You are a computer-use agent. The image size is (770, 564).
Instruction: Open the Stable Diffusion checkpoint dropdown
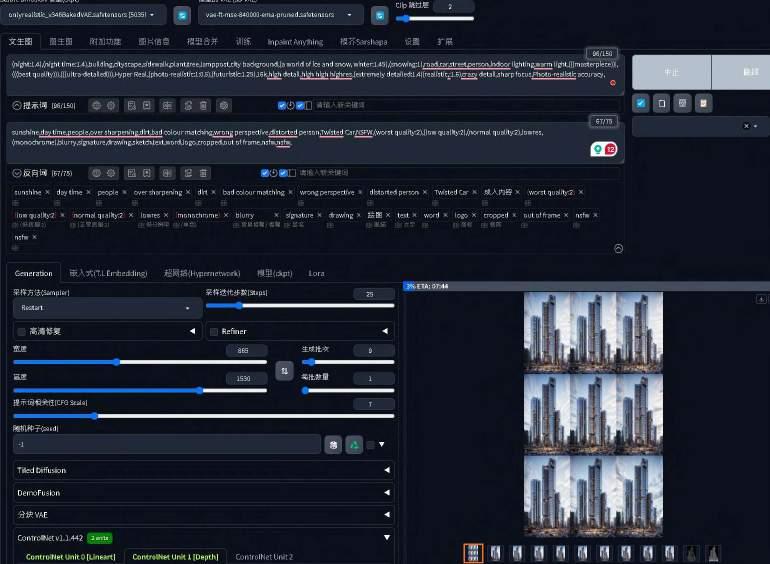tap(82, 15)
